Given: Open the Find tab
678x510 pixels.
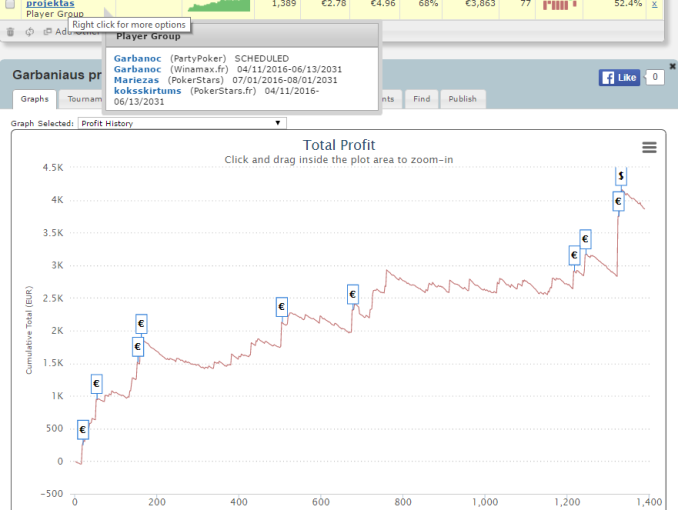Looking at the screenshot, I should coord(421,99).
